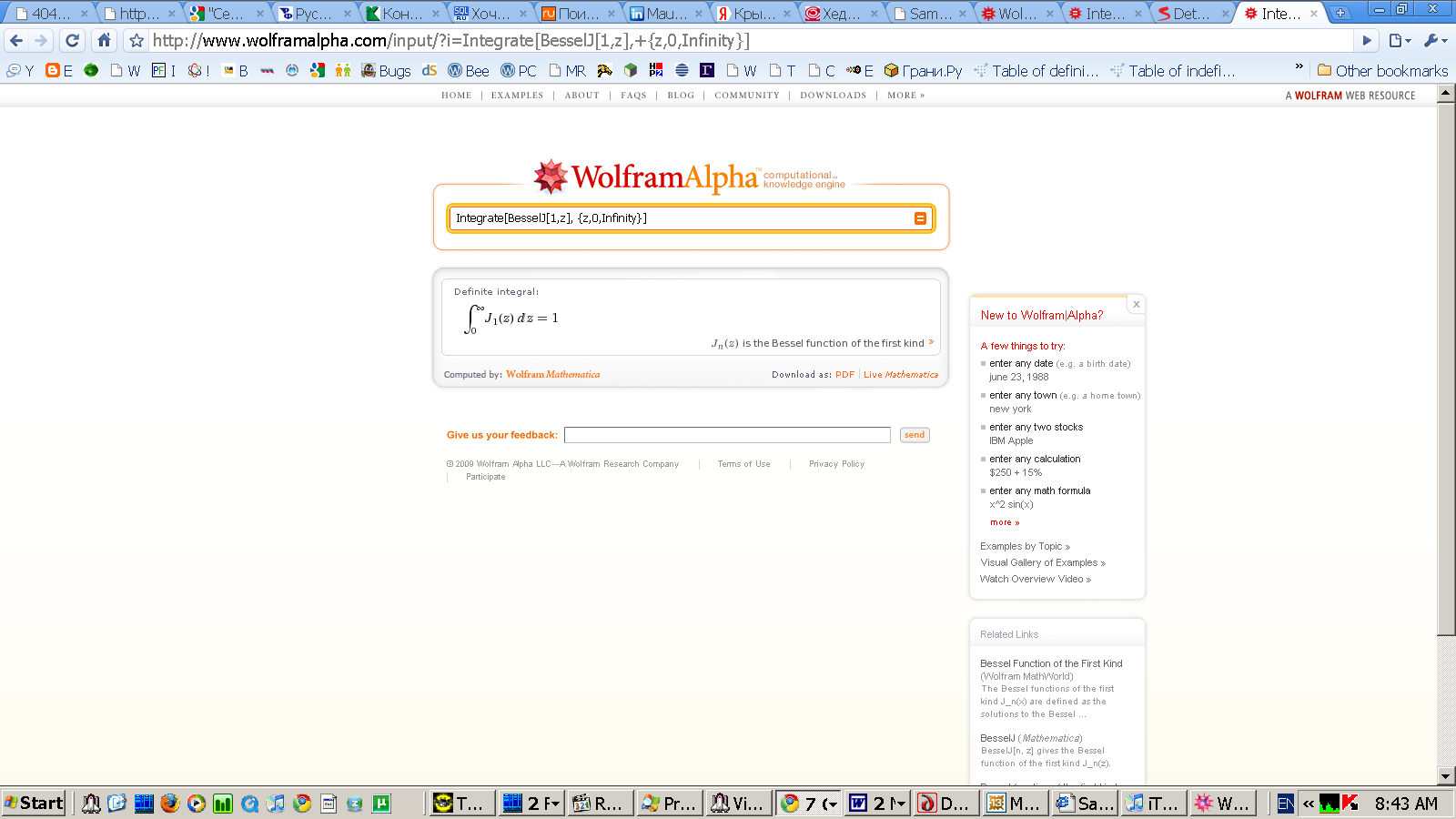The height and width of the screenshot is (819, 1456).
Task: Click the browser Reload button
Action: tap(73, 40)
